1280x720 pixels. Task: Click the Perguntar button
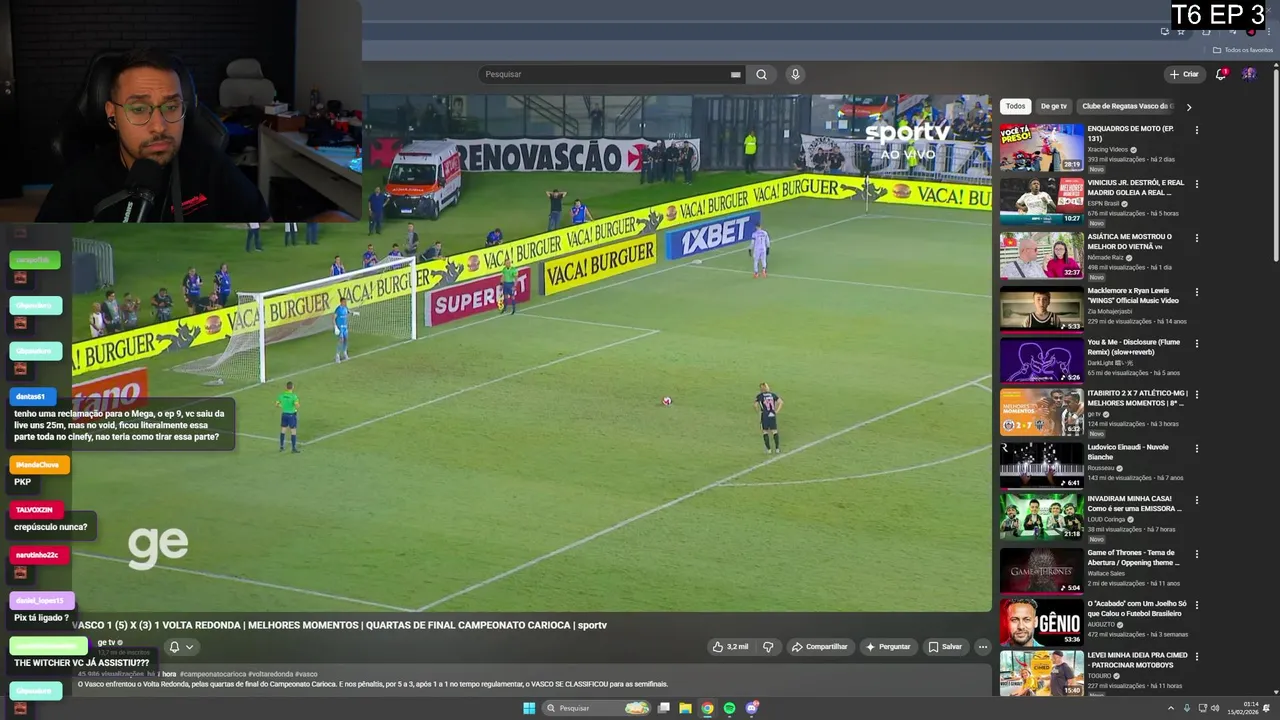pos(888,647)
